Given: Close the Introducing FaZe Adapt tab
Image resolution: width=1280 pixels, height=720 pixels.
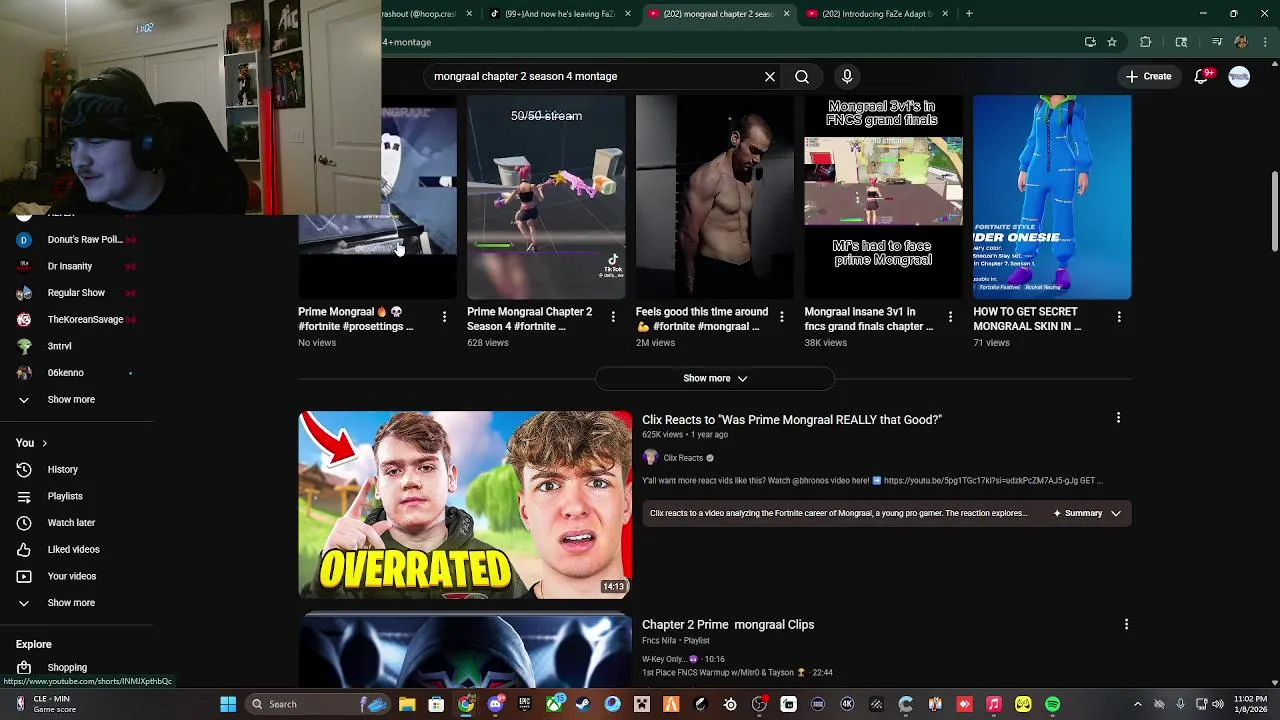Looking at the screenshot, I should [945, 14].
